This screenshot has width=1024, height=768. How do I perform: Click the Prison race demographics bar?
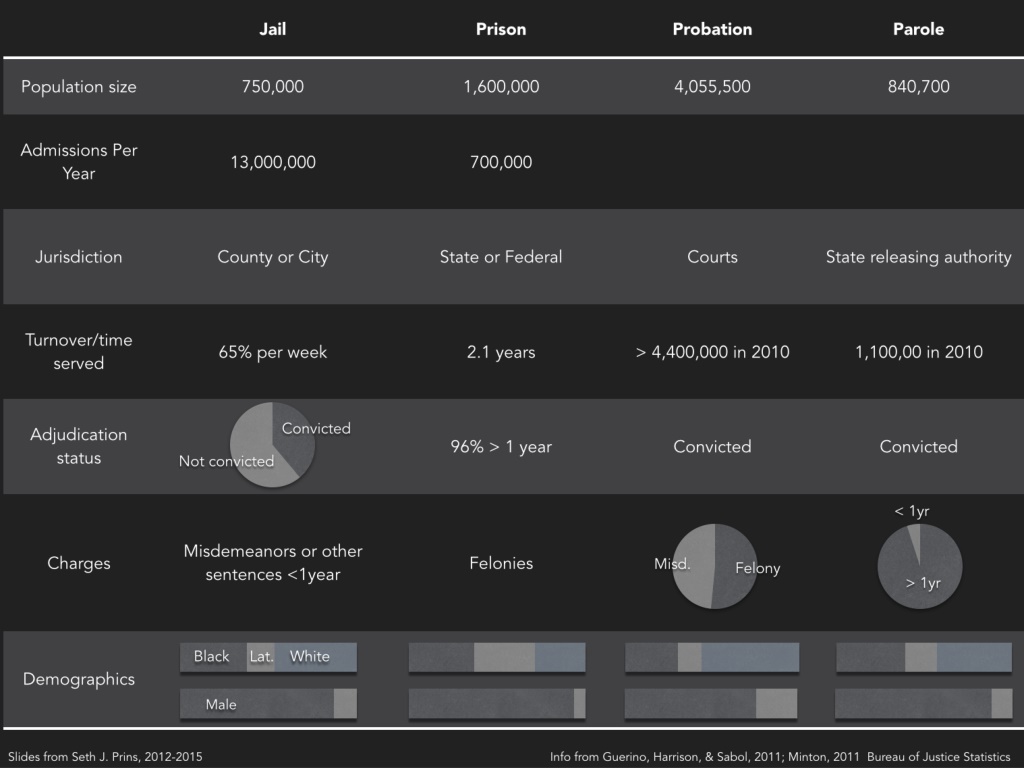coord(497,657)
